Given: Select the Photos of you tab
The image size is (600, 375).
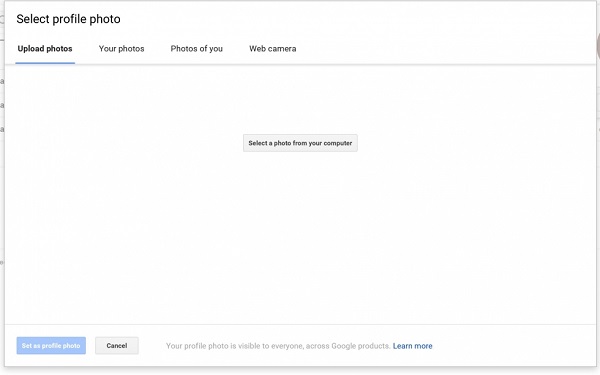Looking at the screenshot, I should tap(197, 49).
